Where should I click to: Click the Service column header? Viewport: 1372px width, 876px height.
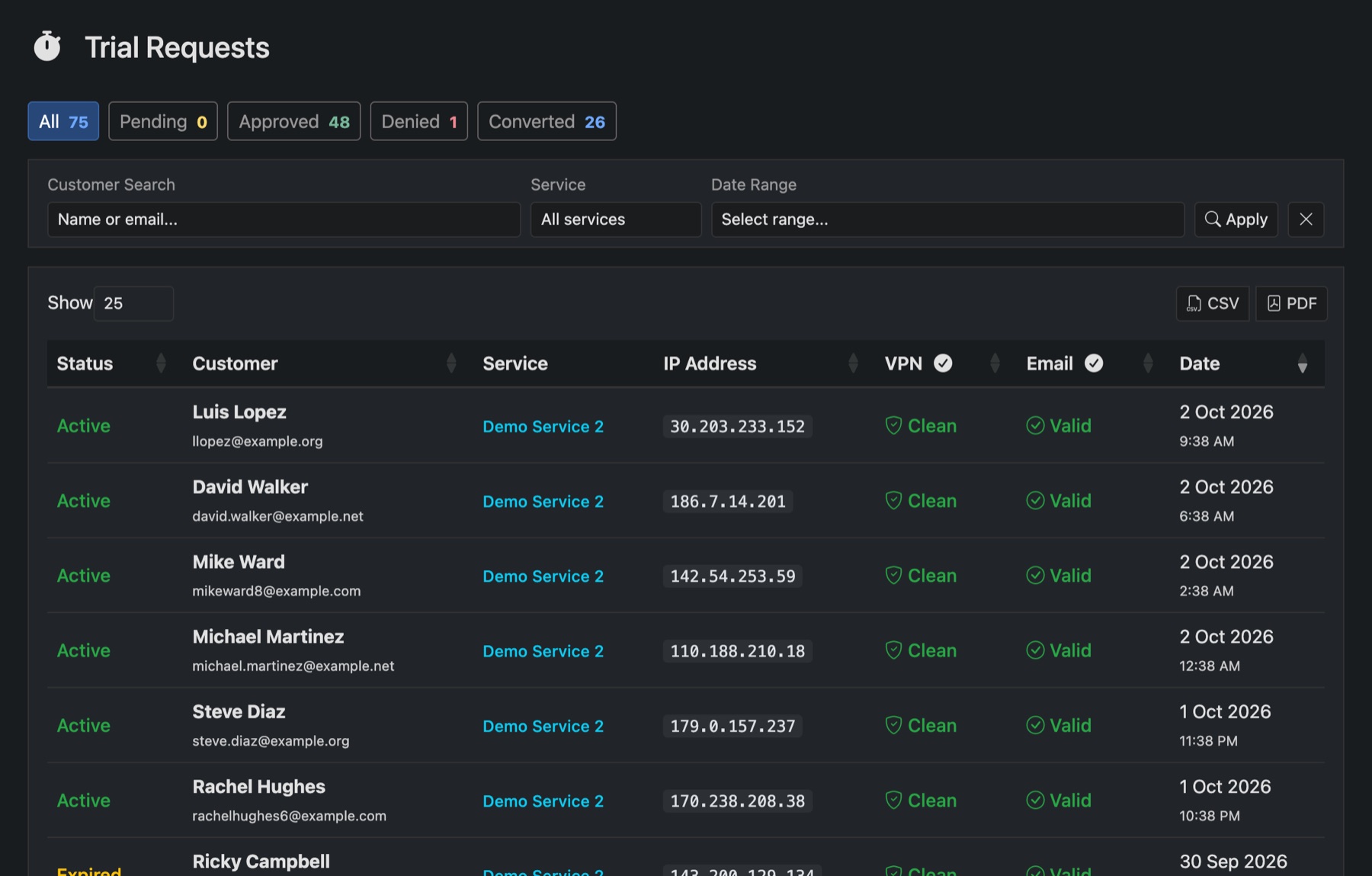[x=515, y=363]
